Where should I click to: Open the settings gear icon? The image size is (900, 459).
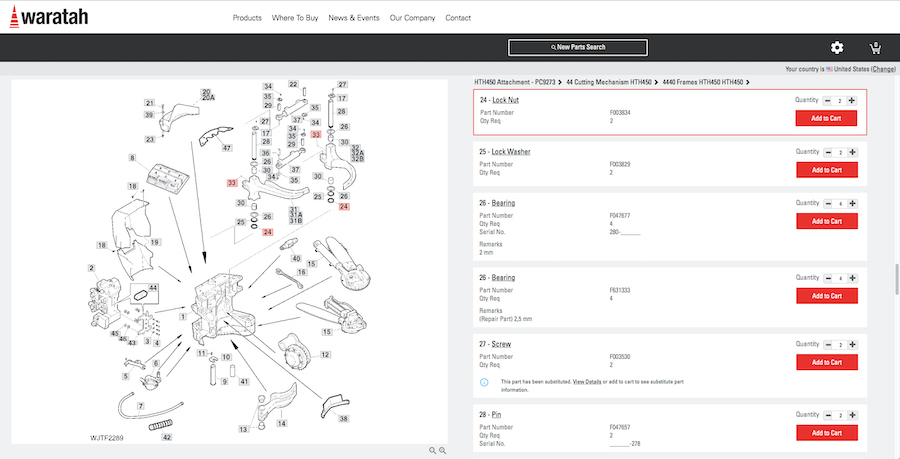click(837, 48)
